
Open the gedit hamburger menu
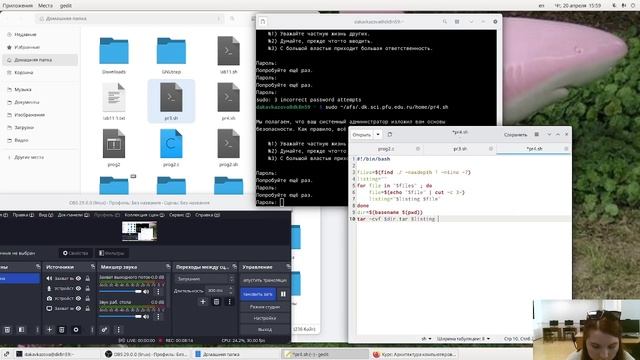click(x=537, y=134)
